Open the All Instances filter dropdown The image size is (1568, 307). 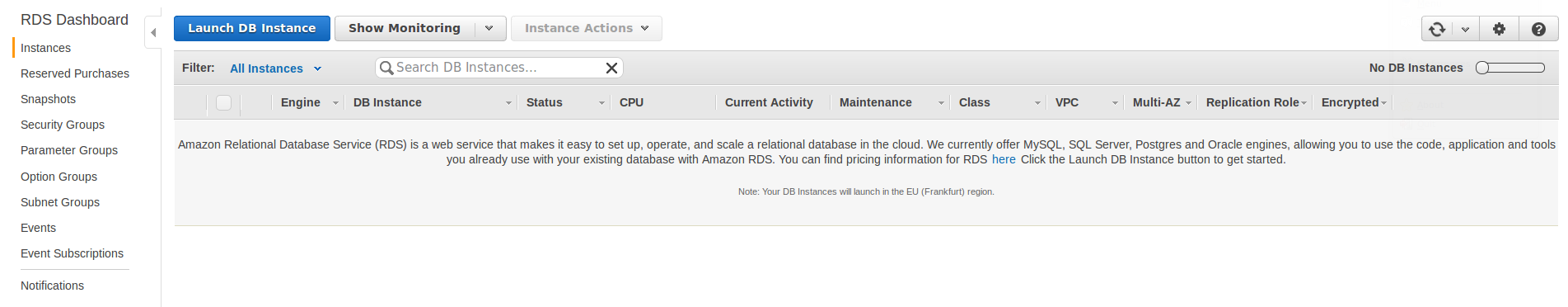pos(275,68)
